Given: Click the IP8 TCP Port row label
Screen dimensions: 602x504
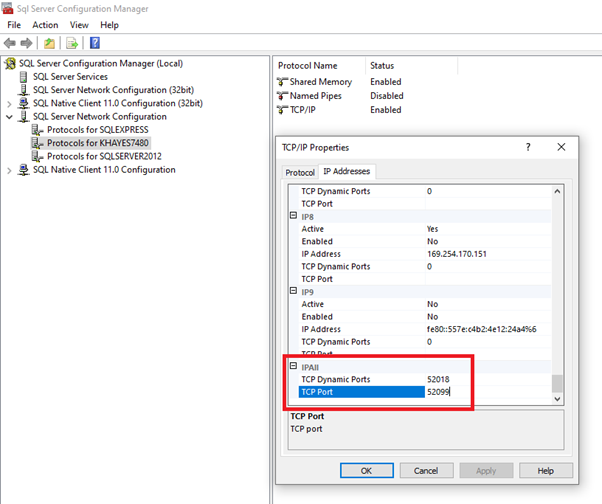Looking at the screenshot, I should point(317,279).
